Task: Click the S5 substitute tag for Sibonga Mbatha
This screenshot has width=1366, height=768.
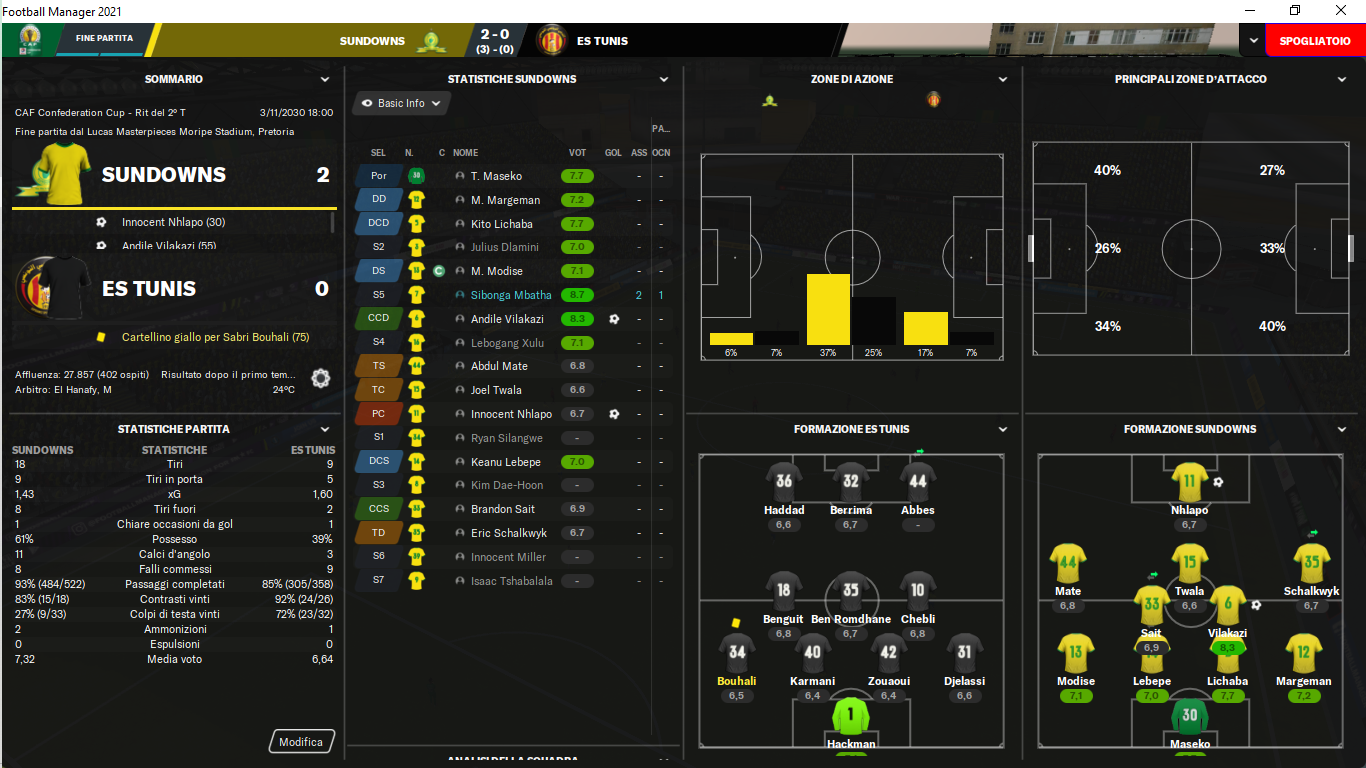Action: pyautogui.click(x=379, y=295)
